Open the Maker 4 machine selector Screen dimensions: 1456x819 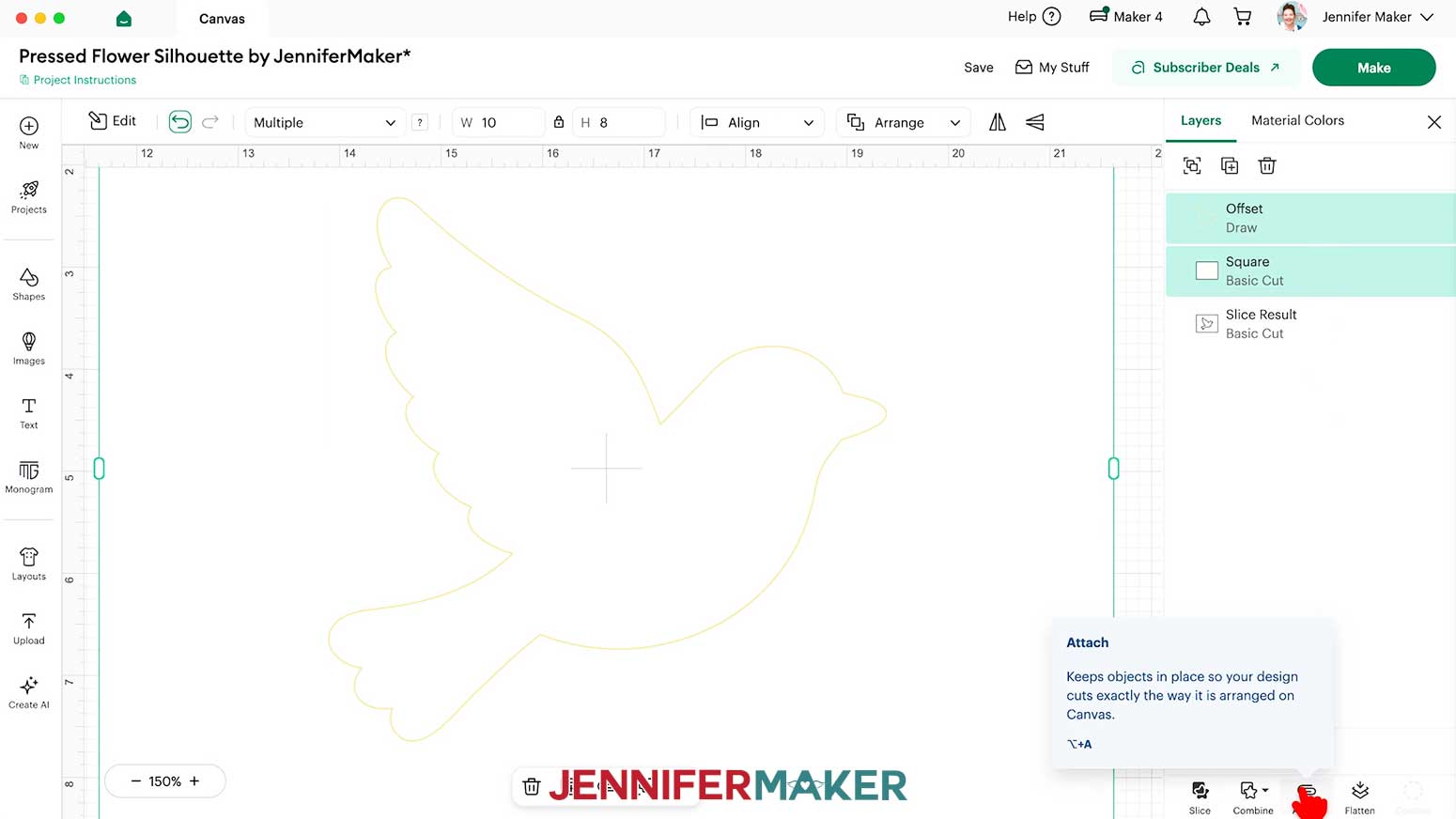[x=1126, y=17]
